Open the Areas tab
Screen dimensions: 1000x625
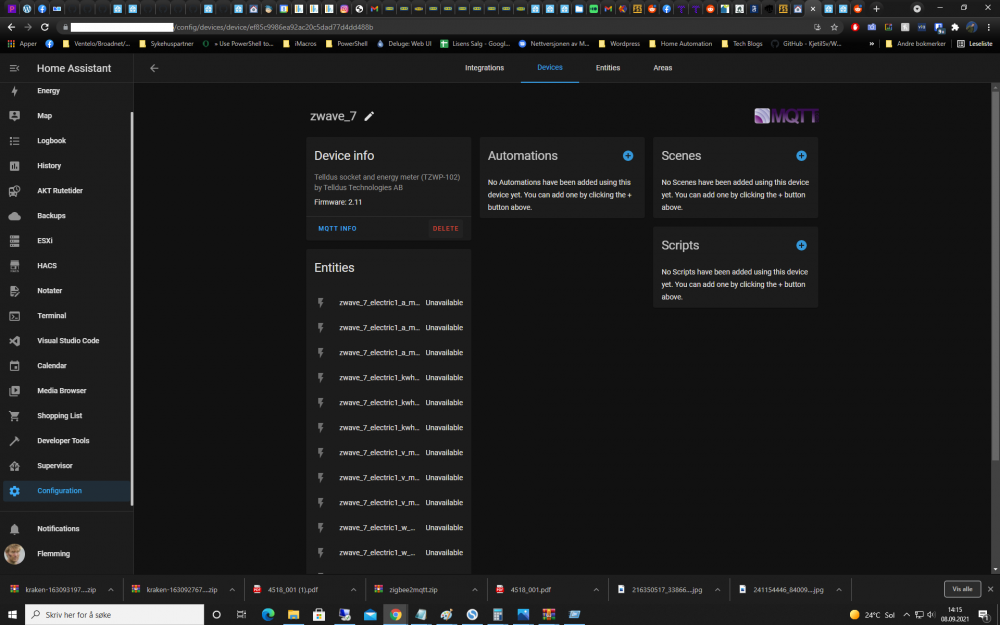662,68
